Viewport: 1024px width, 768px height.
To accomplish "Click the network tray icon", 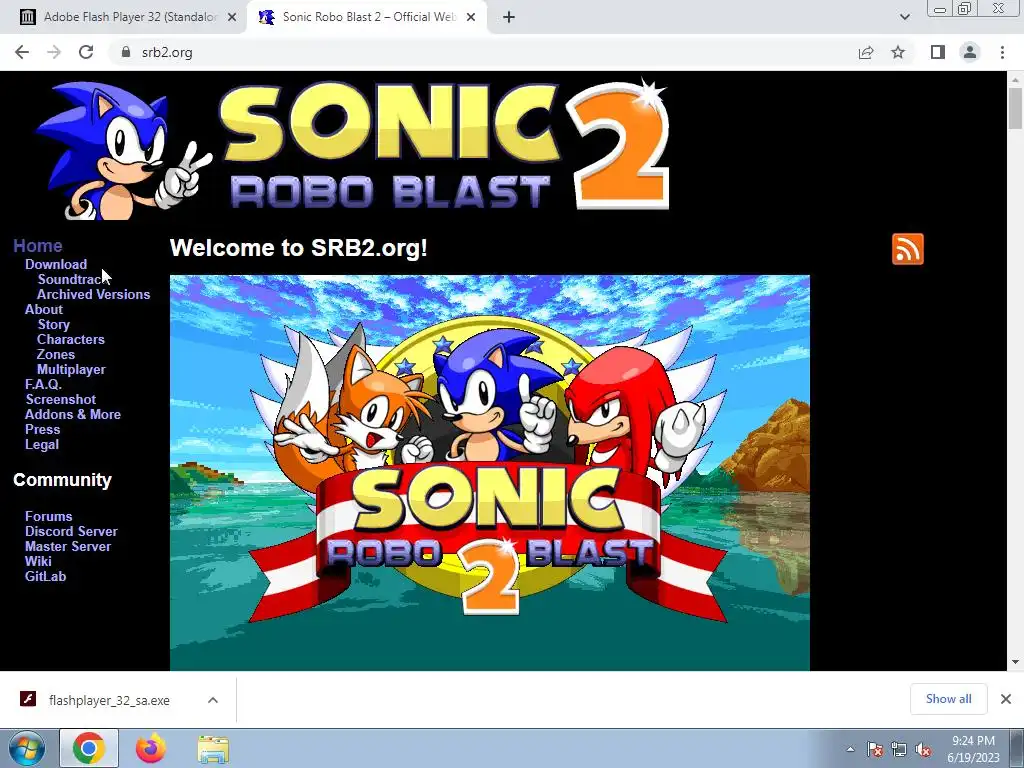I will (899, 749).
